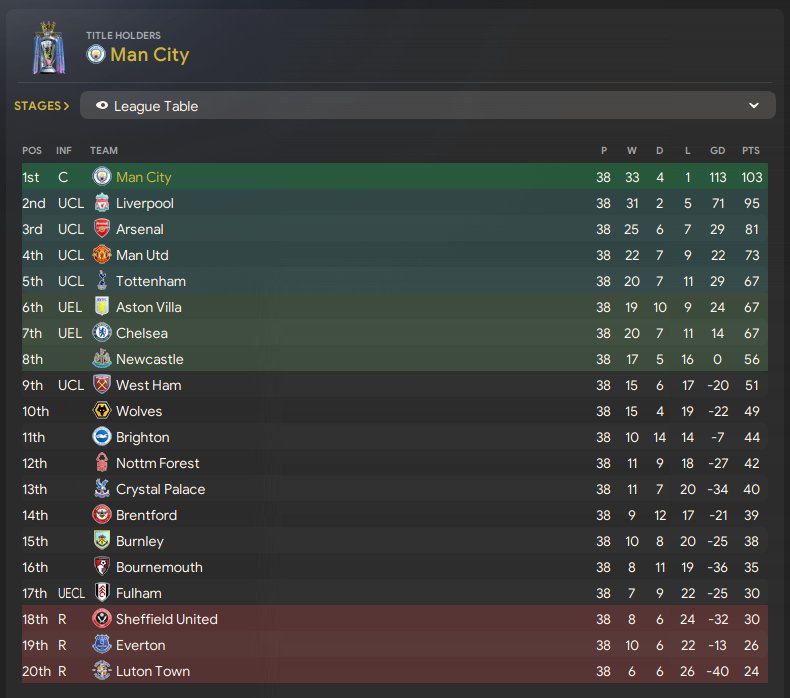Select the Newcastle row in the table

pos(394,359)
